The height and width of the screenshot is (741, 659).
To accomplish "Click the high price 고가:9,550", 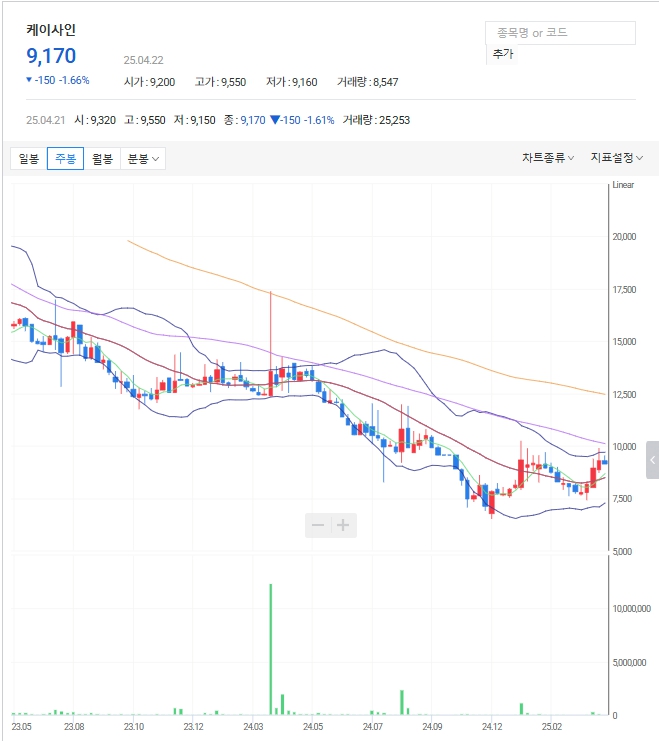I will coord(220,82).
